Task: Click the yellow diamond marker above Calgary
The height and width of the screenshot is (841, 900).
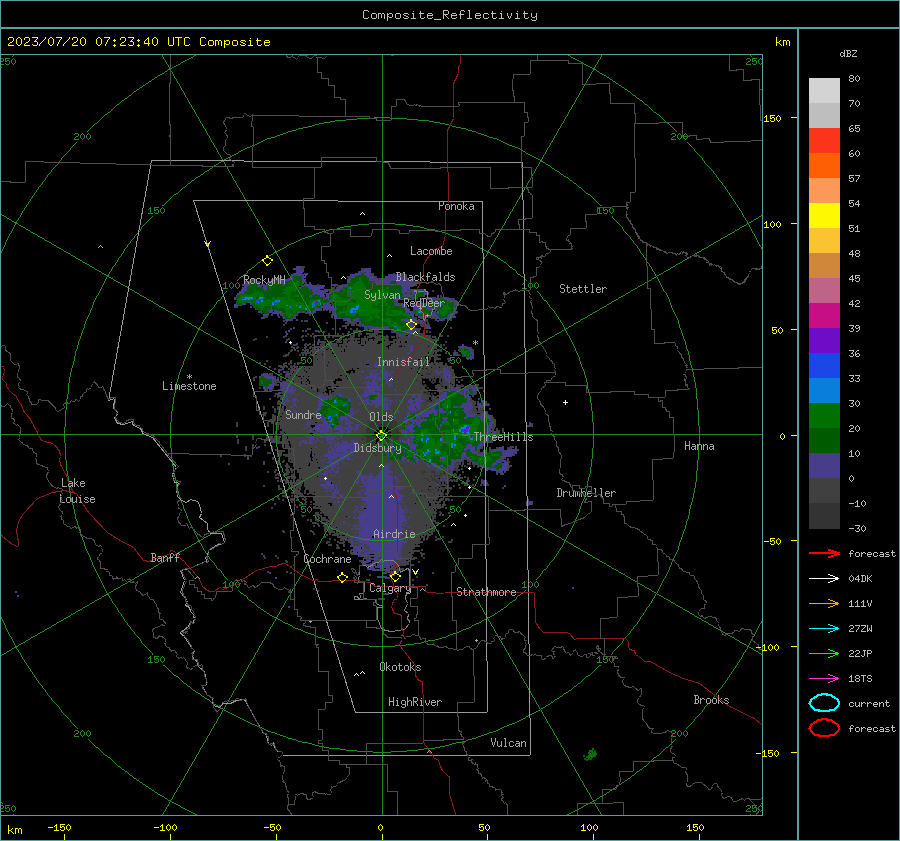Action: 395,576
